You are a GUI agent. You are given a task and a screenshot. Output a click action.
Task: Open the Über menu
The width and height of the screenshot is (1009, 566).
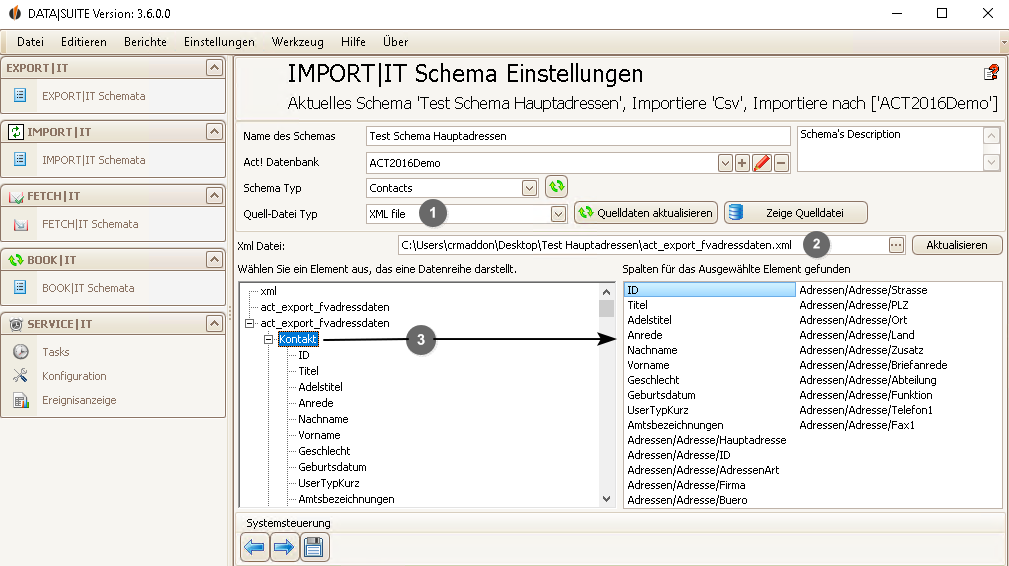click(395, 42)
